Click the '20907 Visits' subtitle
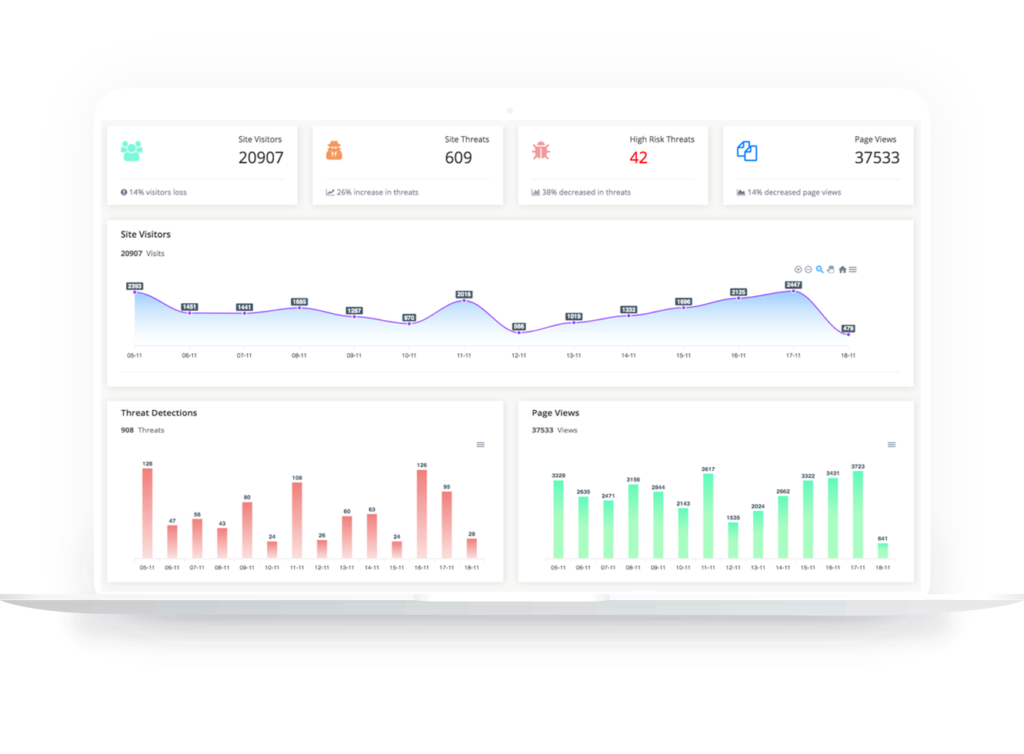The image size is (1024, 754). click(x=142, y=253)
